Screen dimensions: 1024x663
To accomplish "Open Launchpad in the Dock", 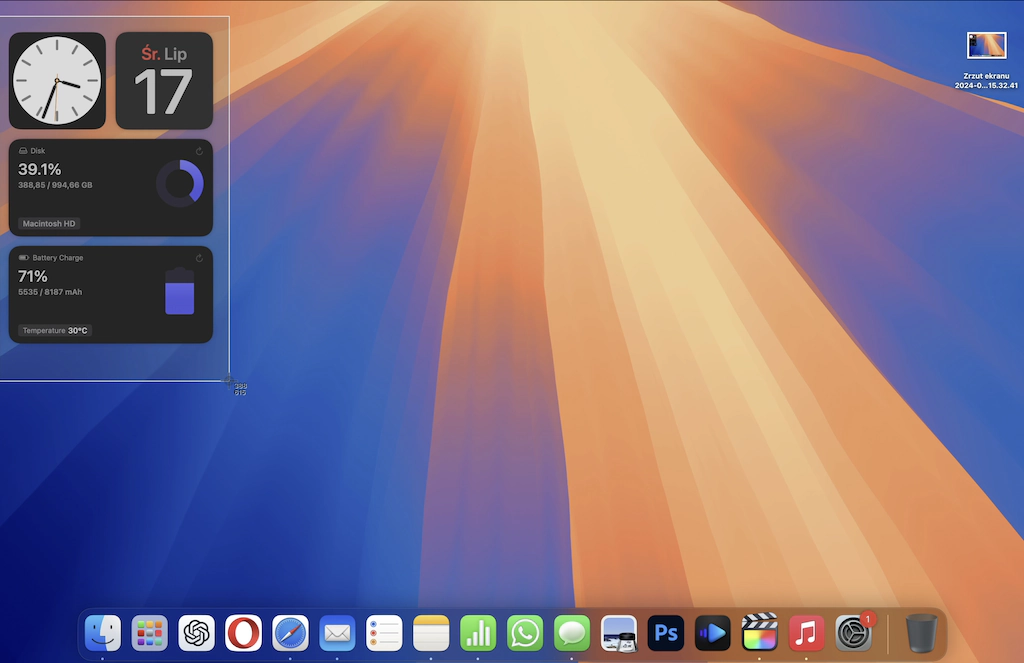I will point(150,633).
